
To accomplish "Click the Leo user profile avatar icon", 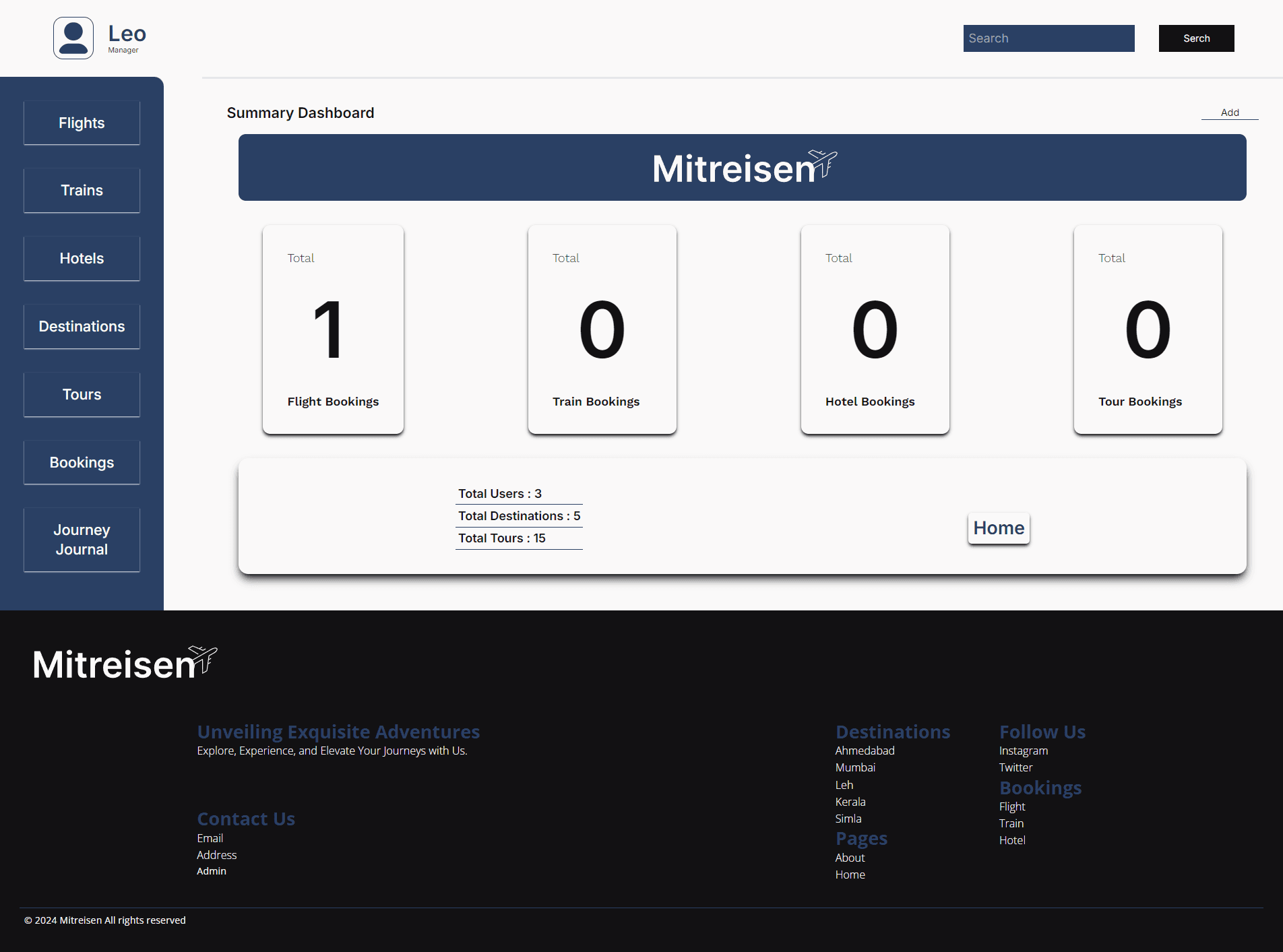I will point(73,38).
